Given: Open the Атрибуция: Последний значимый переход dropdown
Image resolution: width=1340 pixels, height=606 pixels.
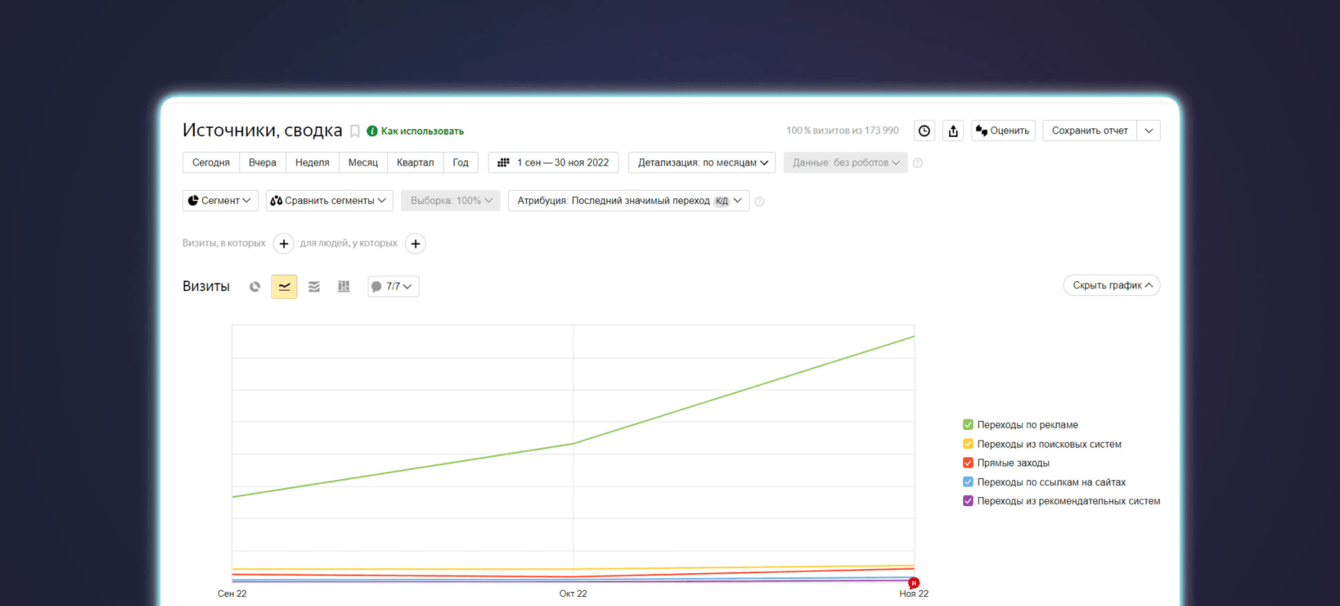Looking at the screenshot, I should click(x=629, y=200).
